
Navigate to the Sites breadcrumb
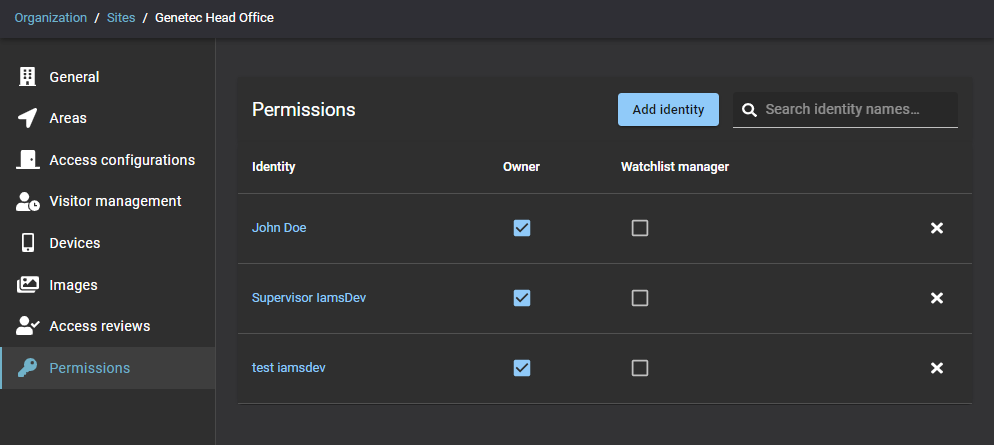pyautogui.click(x=120, y=18)
